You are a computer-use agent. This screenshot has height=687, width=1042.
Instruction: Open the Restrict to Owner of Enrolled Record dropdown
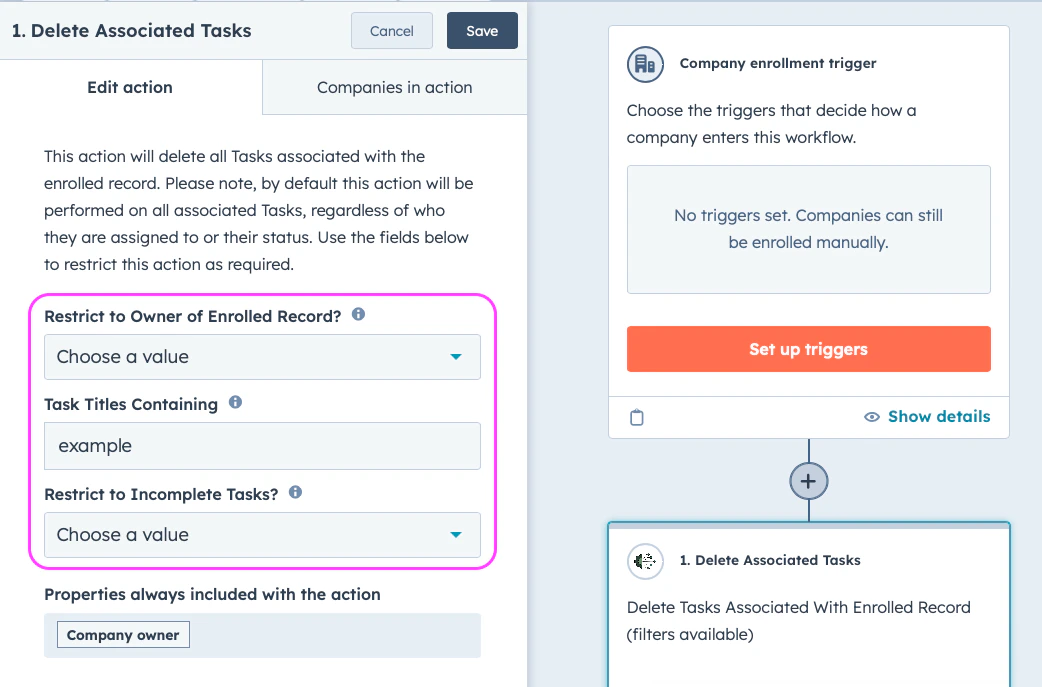(262, 356)
